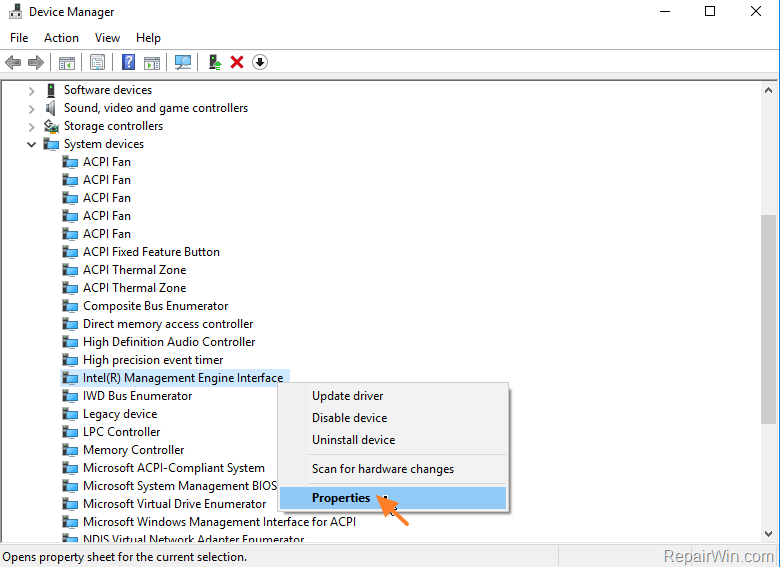The height and width of the screenshot is (567, 780).
Task: Select Intel(R) Management Engine Interface label
Action: [183, 378]
